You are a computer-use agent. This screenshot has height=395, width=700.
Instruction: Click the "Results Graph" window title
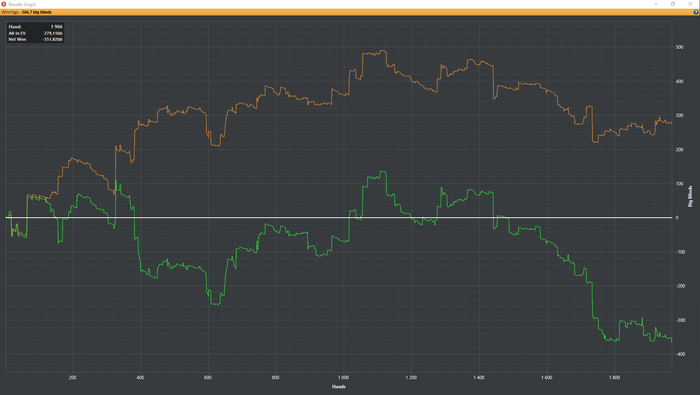[x=22, y=4]
